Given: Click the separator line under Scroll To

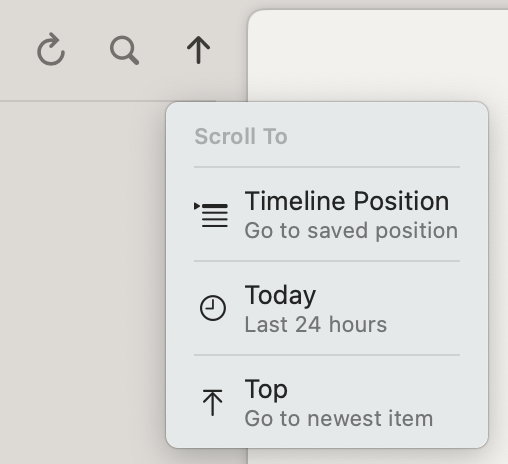Looking at the screenshot, I should pyautogui.click(x=327, y=167).
